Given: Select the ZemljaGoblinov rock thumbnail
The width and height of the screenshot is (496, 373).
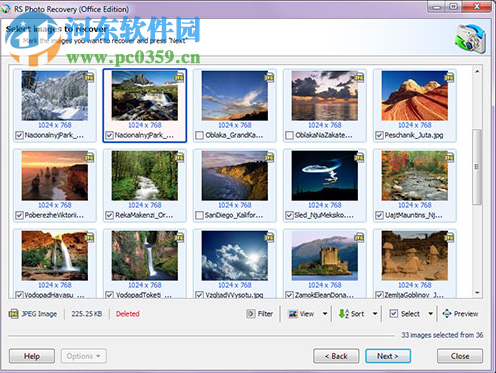Looking at the screenshot, I should coord(415,256).
